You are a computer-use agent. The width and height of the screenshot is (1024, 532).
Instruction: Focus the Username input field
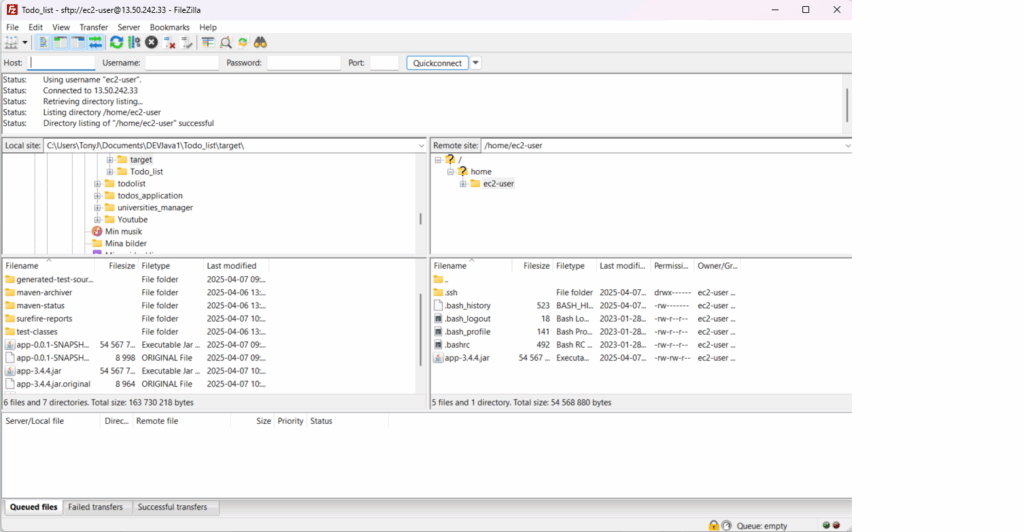click(182, 63)
